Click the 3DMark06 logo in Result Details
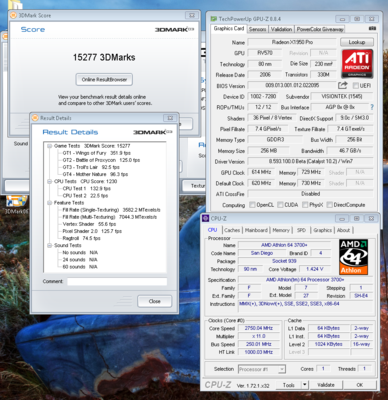 click(152, 132)
